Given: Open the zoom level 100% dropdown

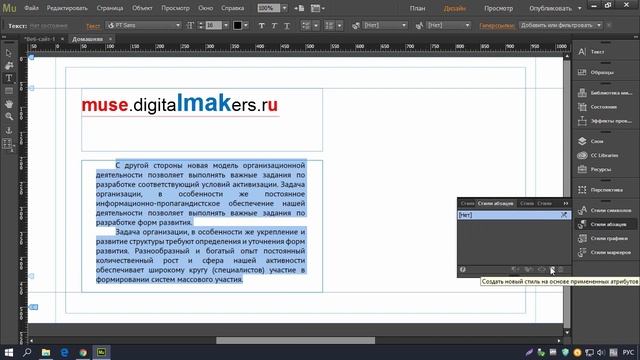Looking at the screenshot, I should click(284, 8).
